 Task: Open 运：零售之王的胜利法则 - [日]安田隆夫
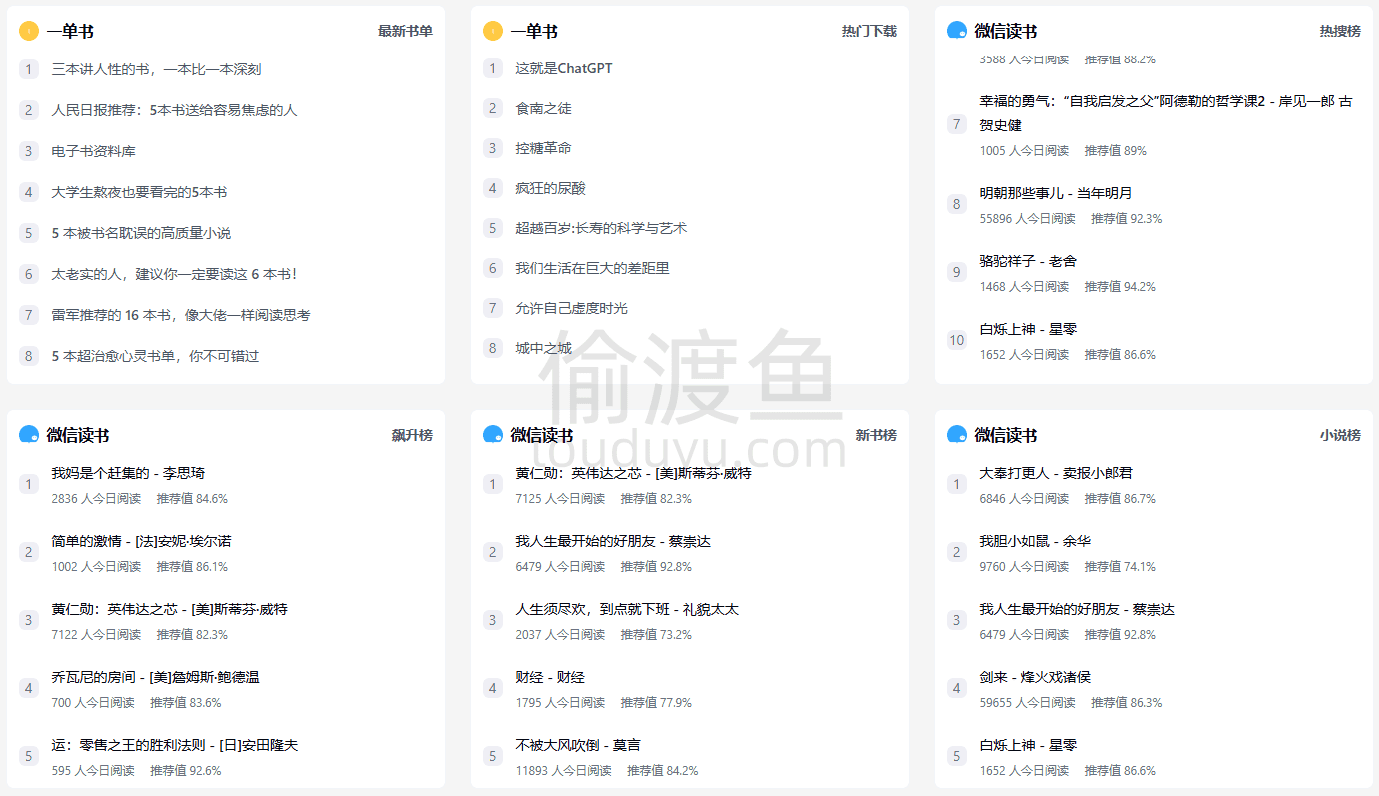click(x=175, y=745)
